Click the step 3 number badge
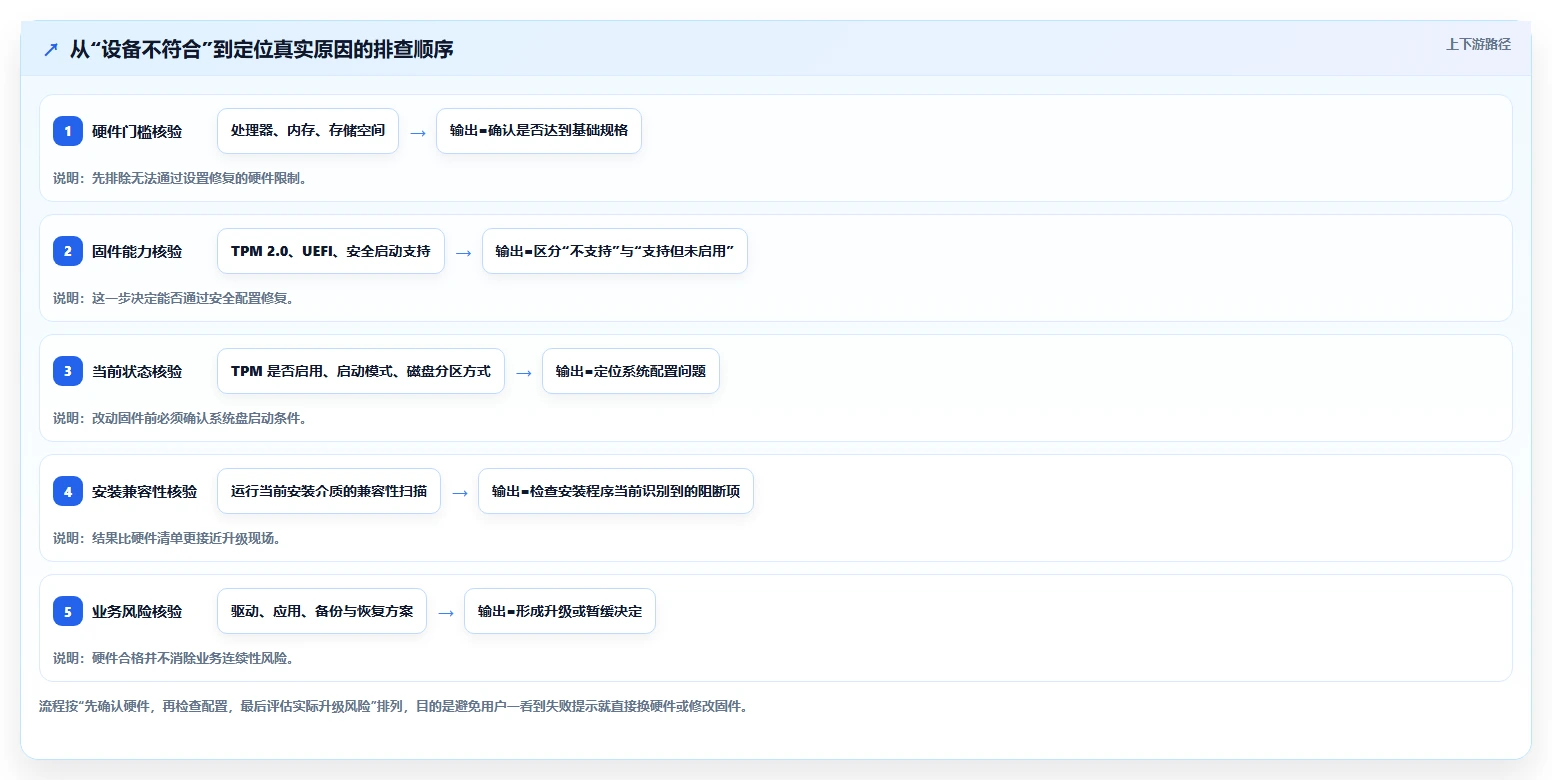The height and width of the screenshot is (780, 1552). tap(68, 371)
